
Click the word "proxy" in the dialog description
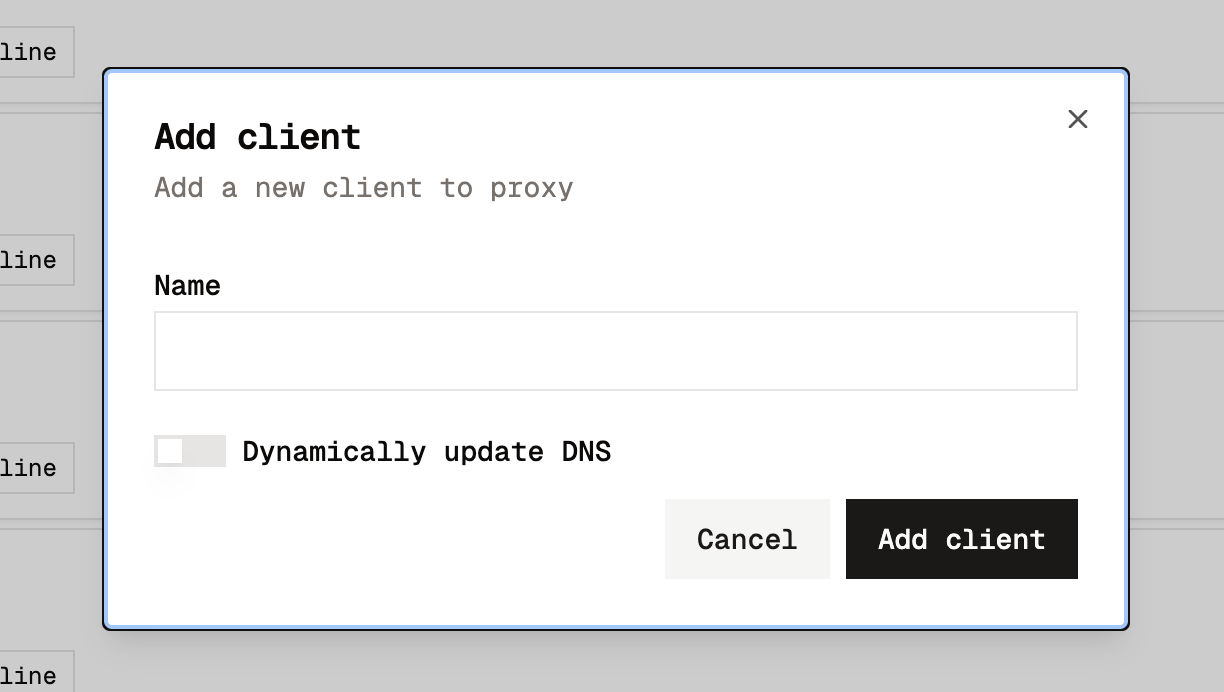tap(531, 188)
